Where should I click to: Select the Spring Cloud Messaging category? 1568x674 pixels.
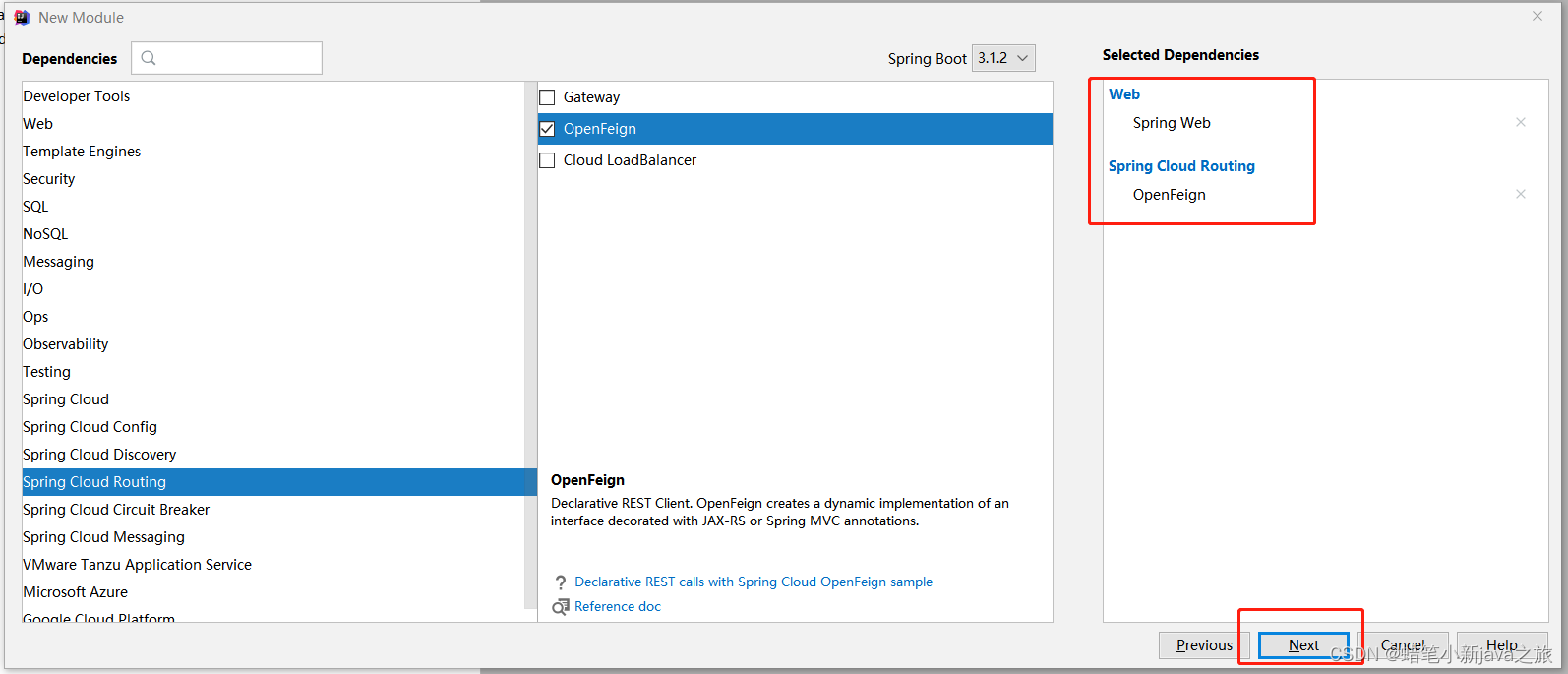273,537
